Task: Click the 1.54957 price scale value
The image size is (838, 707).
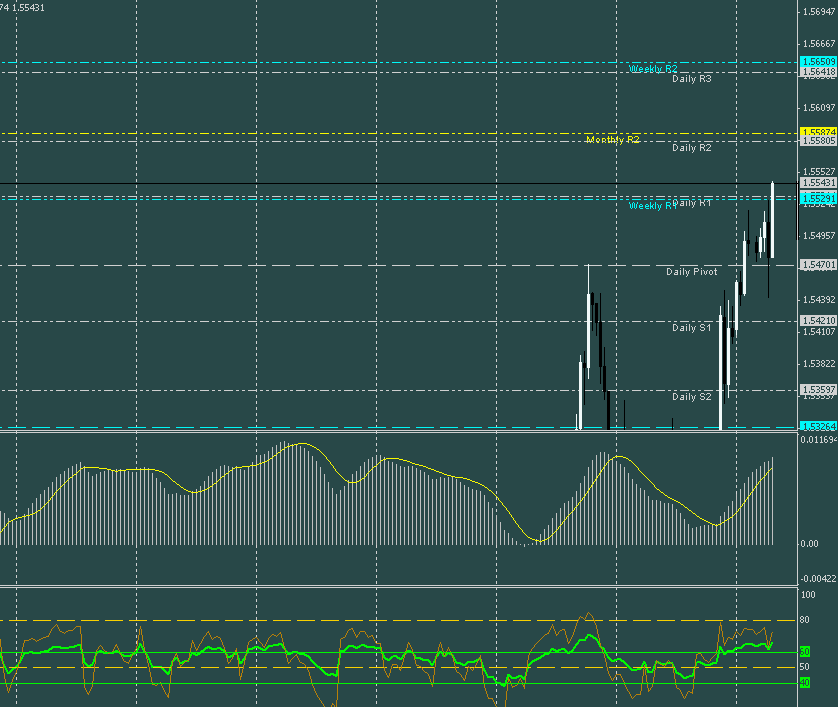Action: click(x=819, y=236)
